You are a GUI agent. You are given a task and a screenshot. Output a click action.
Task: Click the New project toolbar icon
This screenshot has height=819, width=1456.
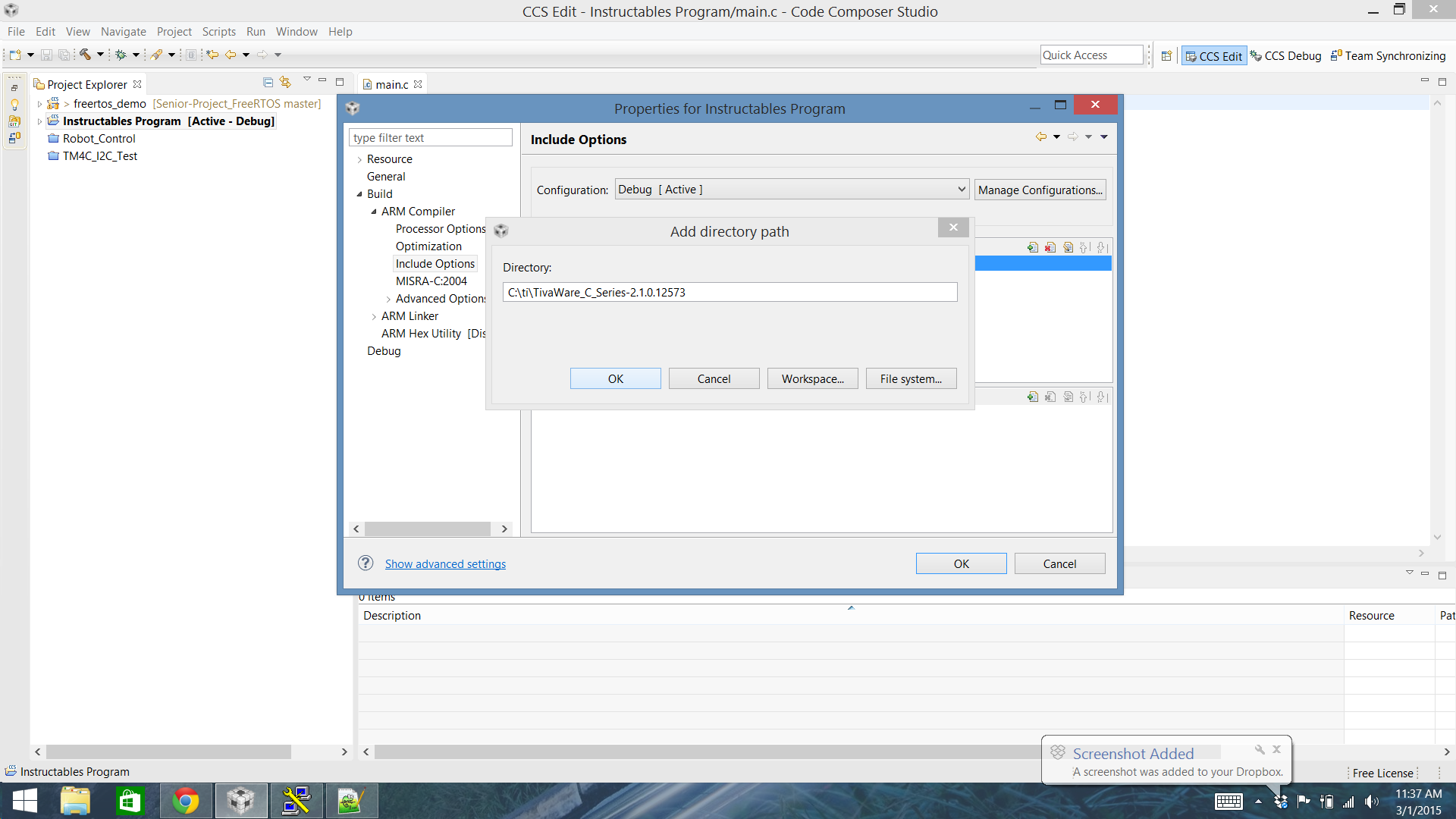[x=14, y=55]
